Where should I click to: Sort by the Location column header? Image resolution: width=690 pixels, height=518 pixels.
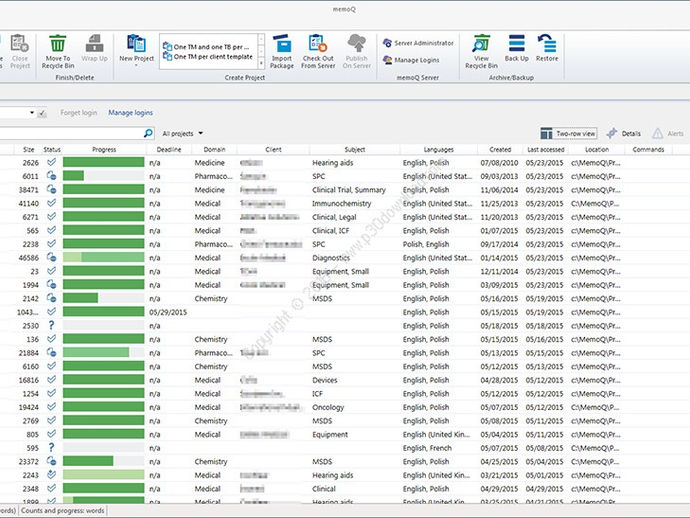point(597,150)
